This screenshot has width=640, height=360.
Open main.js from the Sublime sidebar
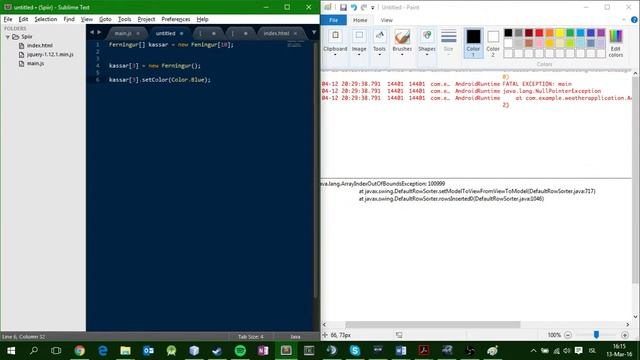[36, 63]
